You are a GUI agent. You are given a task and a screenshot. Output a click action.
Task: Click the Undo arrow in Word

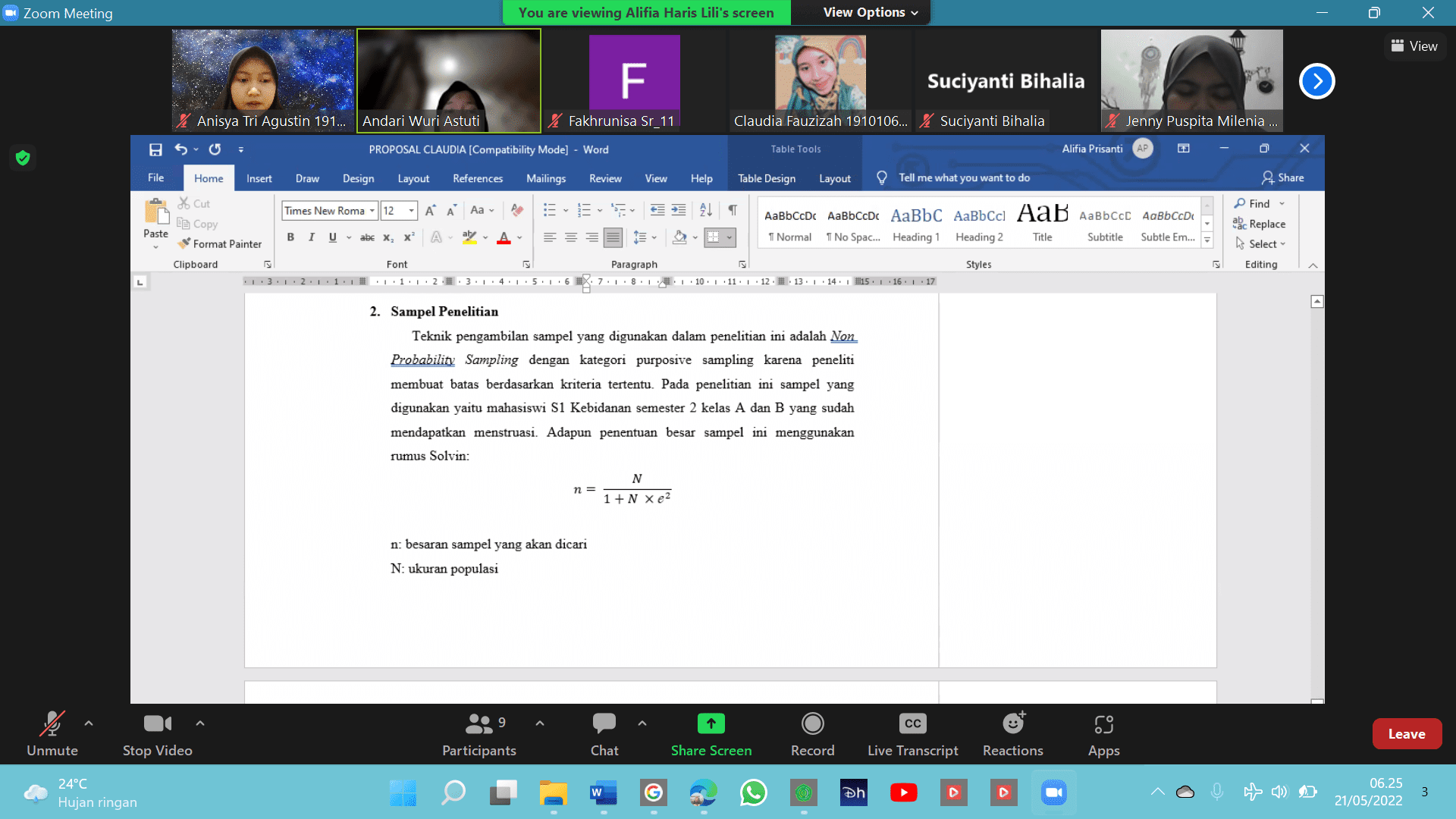(180, 149)
